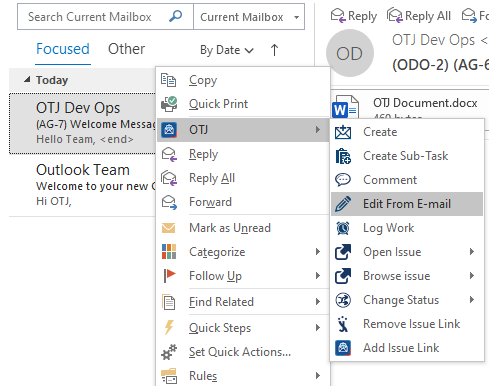
Task: Click the Word document attachment icon
Action: (x=345, y=106)
